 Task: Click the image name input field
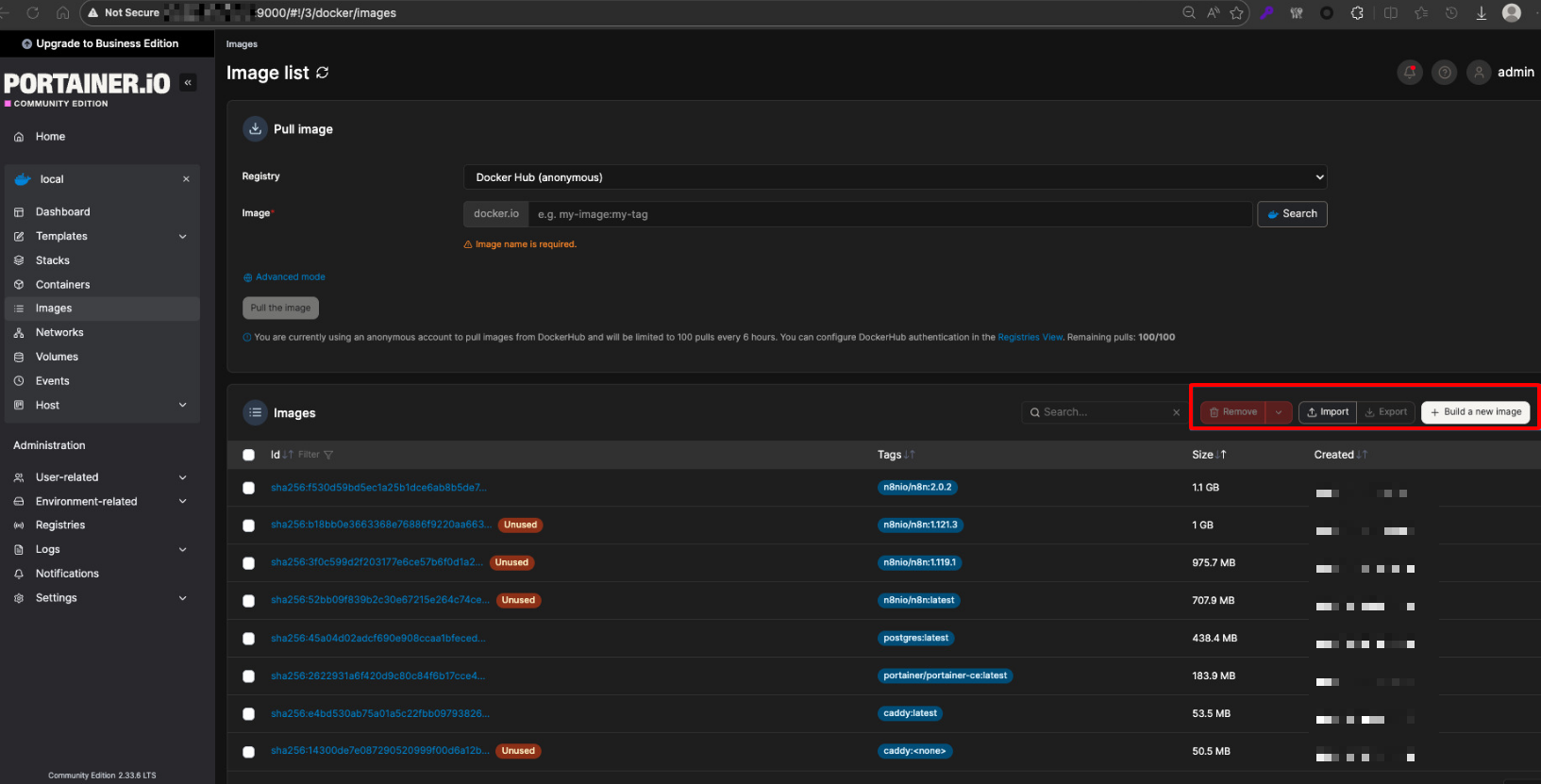(x=890, y=214)
